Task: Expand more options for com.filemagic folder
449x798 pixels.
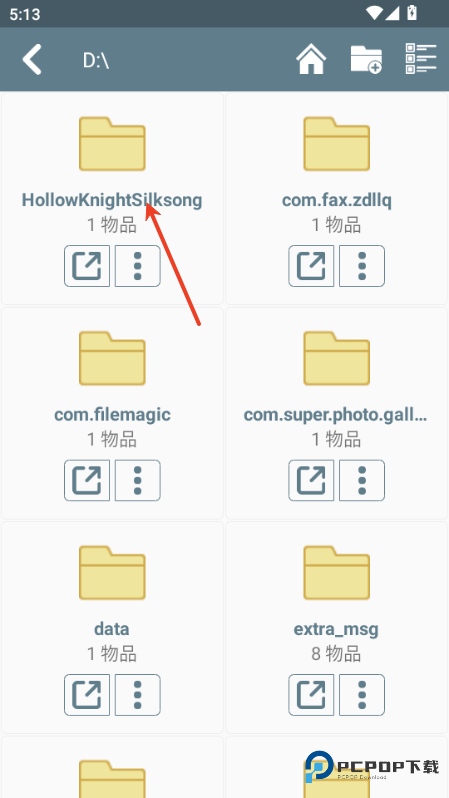Action: pyautogui.click(x=137, y=480)
